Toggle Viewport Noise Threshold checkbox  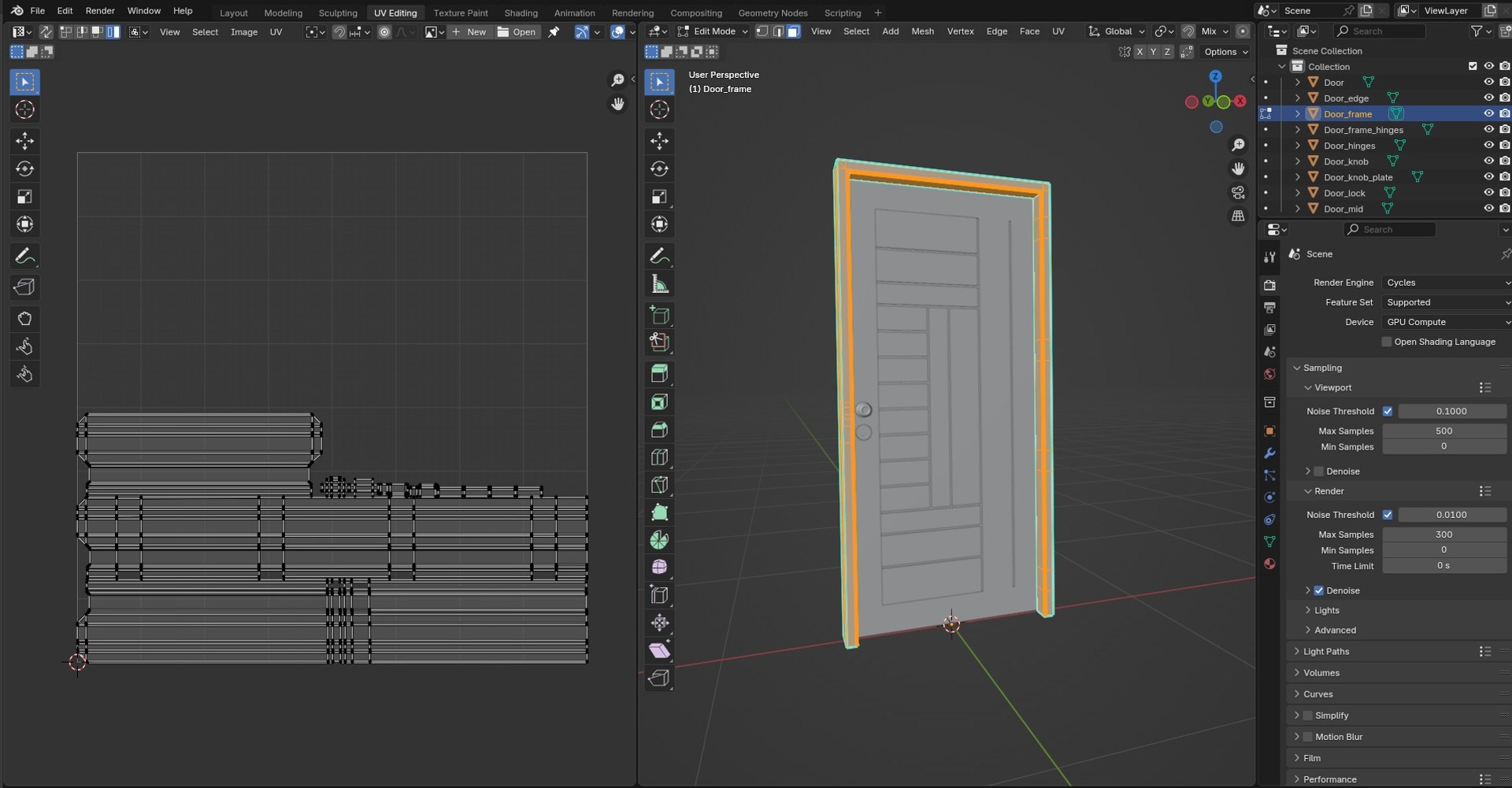pyautogui.click(x=1388, y=411)
